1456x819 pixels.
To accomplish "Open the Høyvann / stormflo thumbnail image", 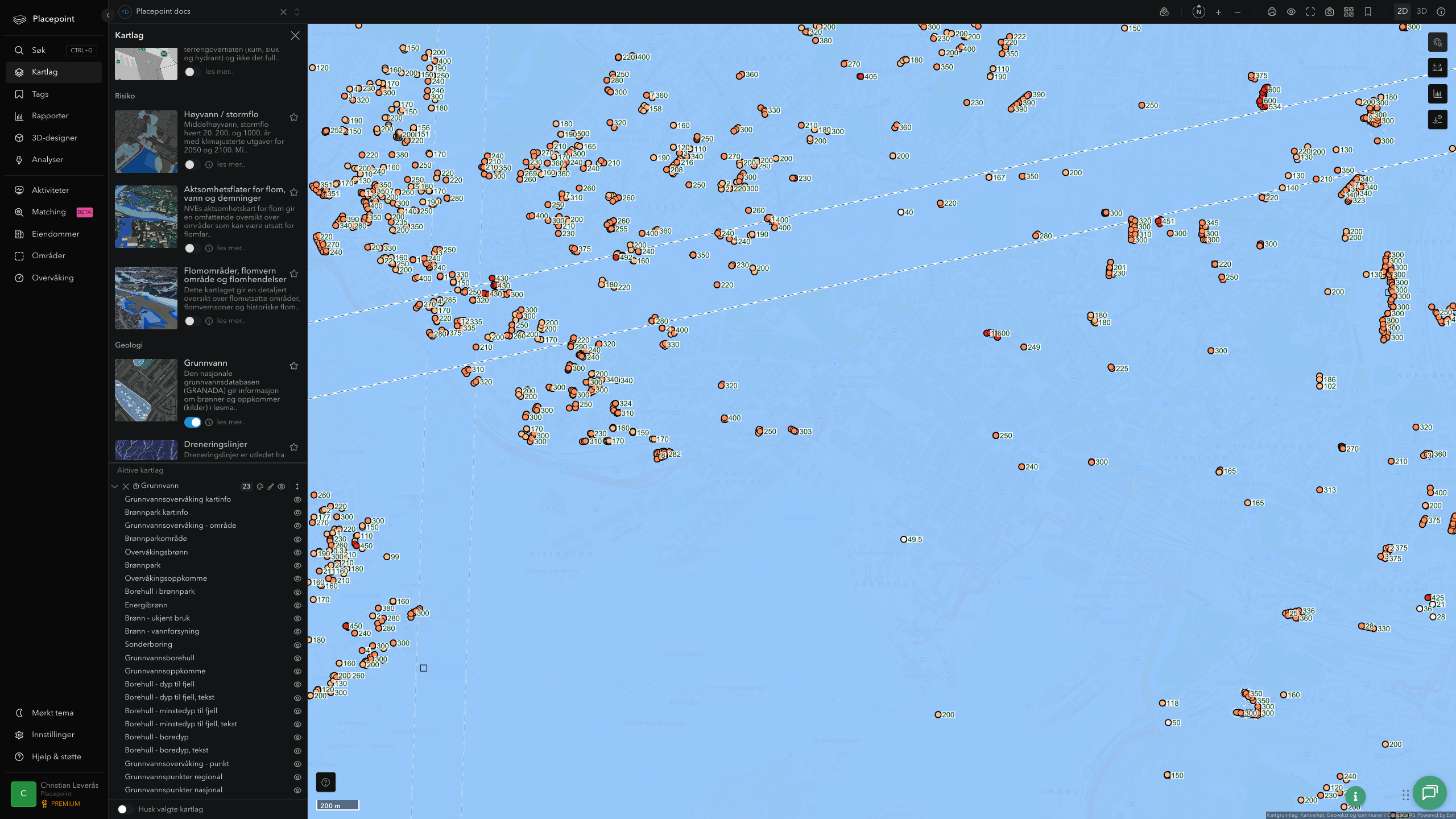I will tap(146, 141).
